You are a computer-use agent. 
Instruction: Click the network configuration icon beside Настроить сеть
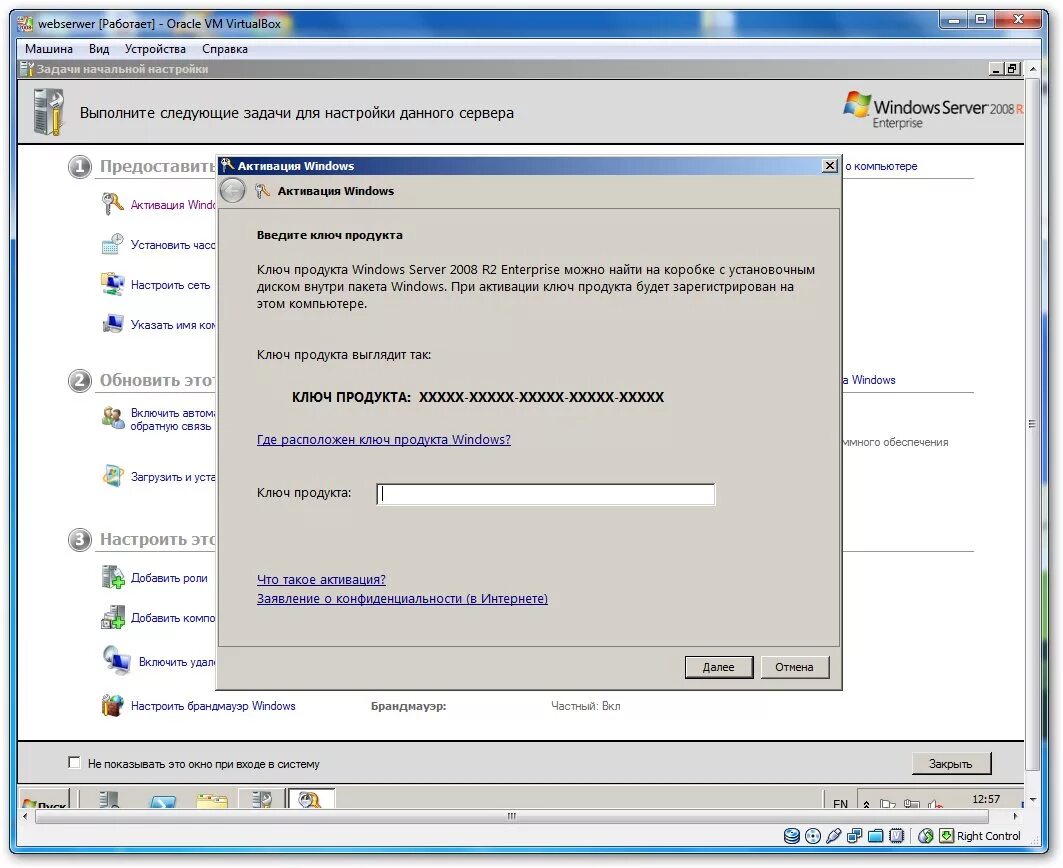click(112, 284)
